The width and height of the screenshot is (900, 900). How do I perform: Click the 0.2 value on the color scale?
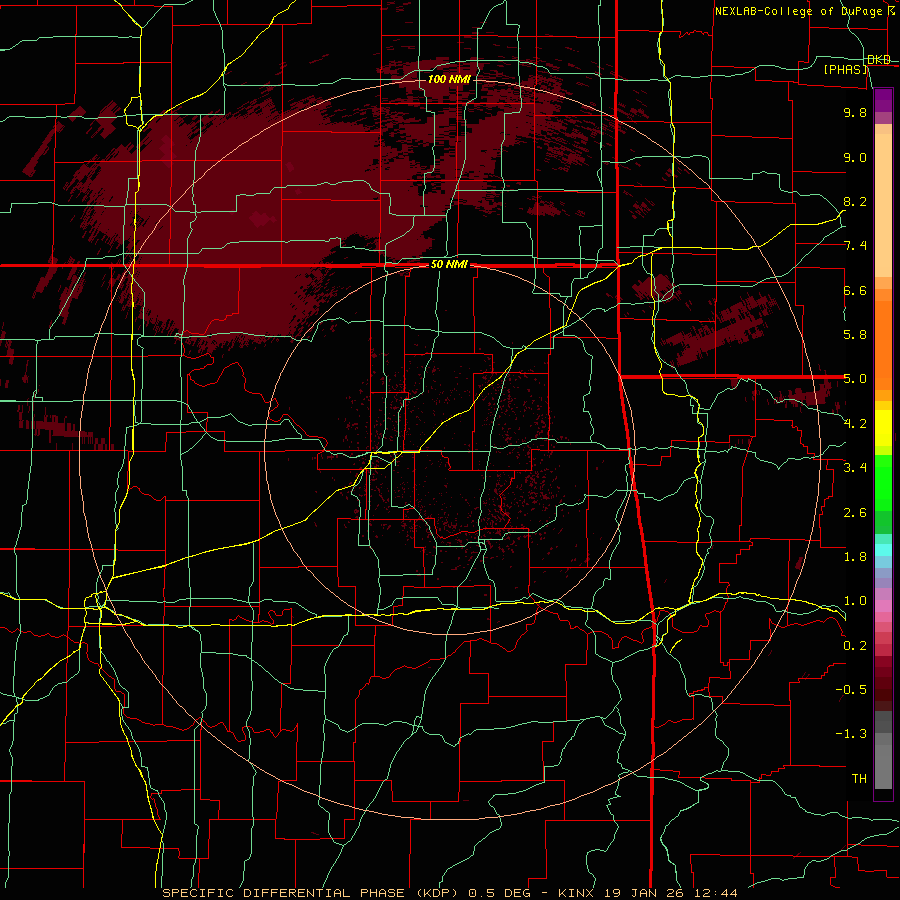(855, 646)
